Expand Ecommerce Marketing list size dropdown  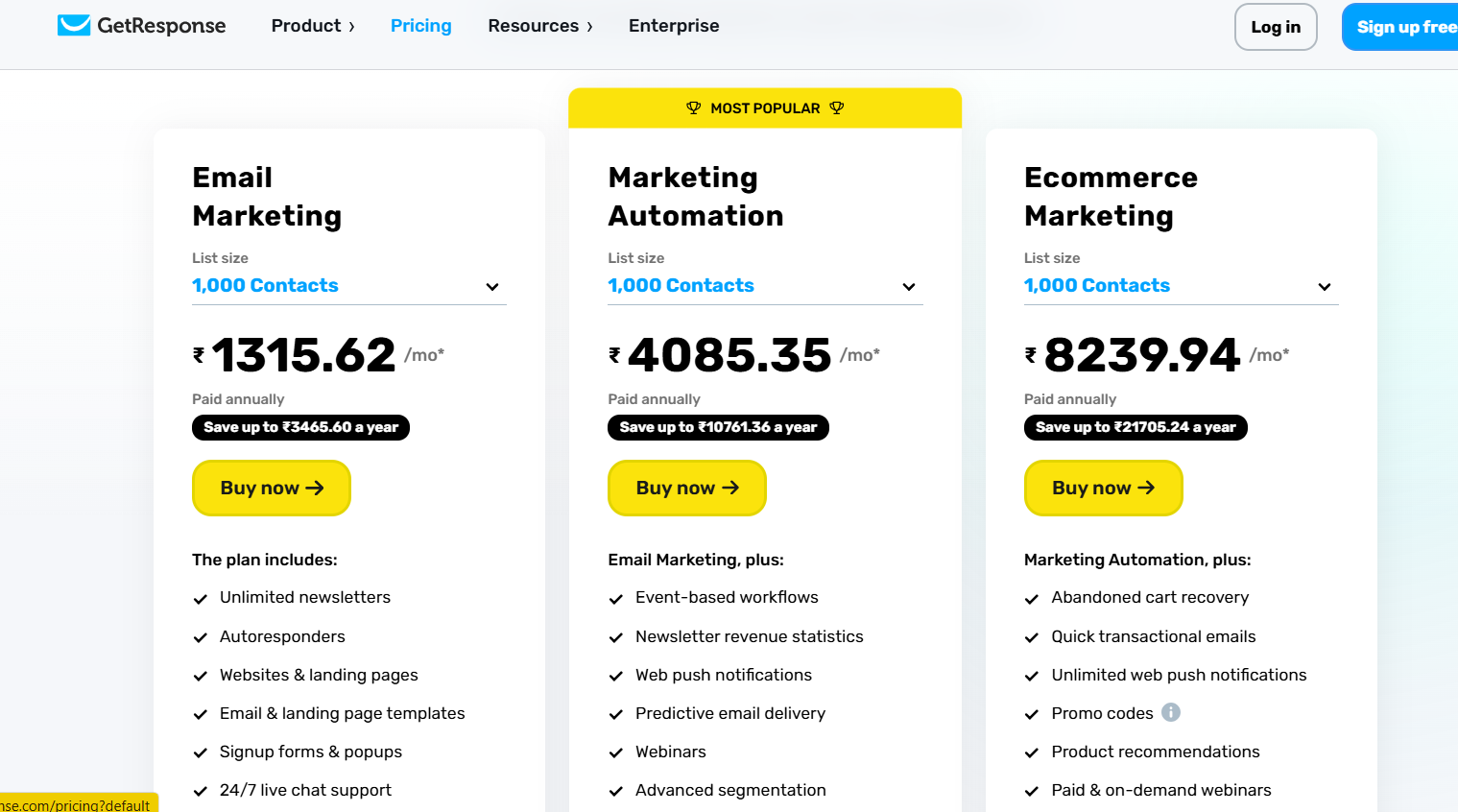1324,286
